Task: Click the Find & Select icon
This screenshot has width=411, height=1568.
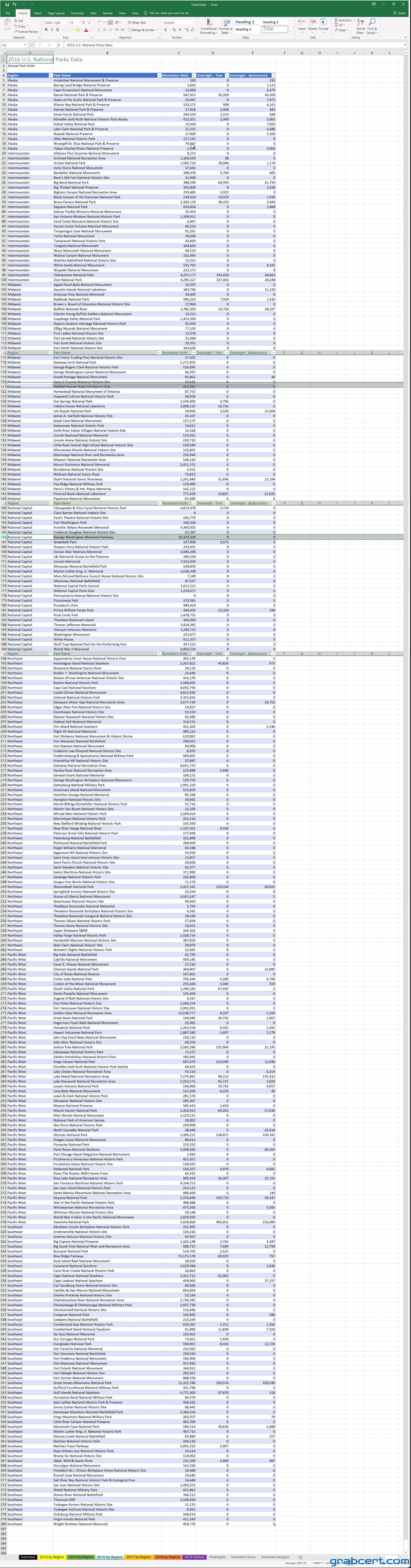Action: tap(372, 27)
